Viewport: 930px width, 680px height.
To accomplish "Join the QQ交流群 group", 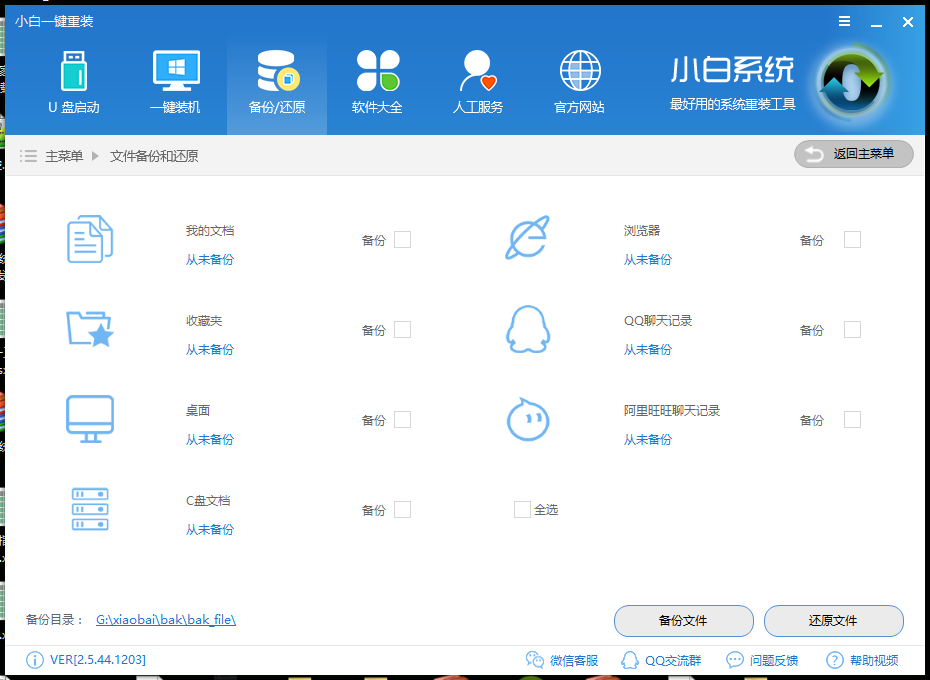I will (663, 660).
